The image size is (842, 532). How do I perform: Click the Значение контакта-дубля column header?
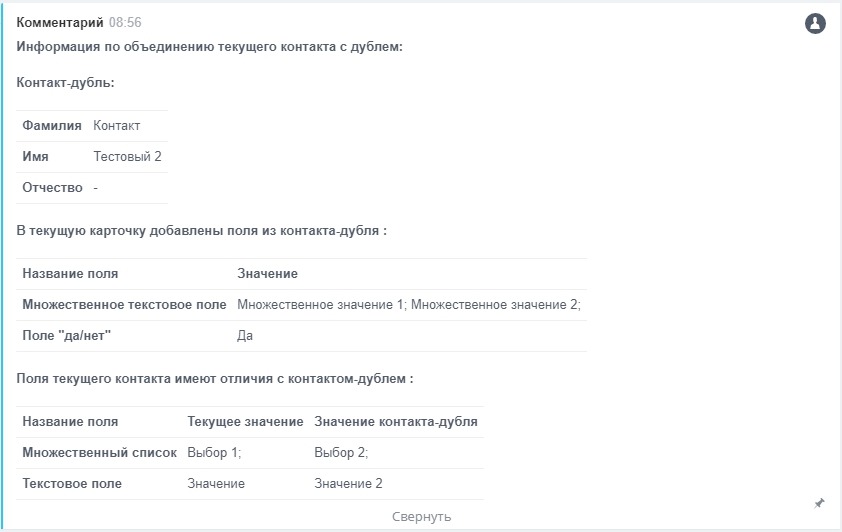coord(395,422)
